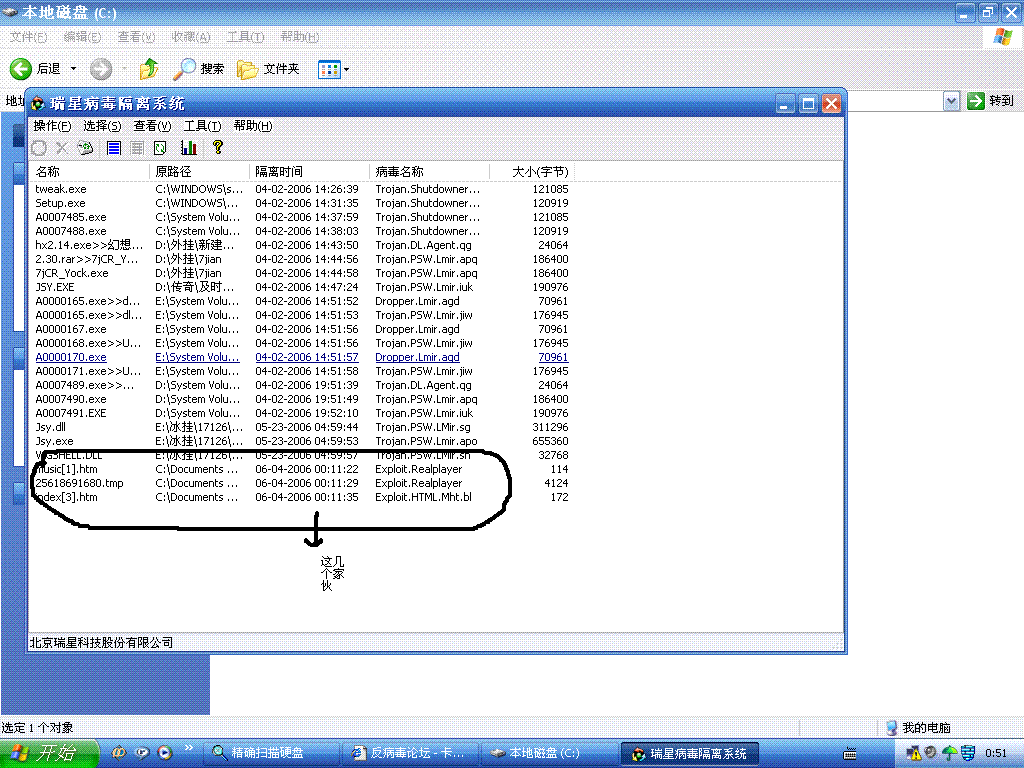Click the grayed restore circle icon in quarantine toolbar
The height and width of the screenshot is (768, 1024).
(x=39, y=148)
